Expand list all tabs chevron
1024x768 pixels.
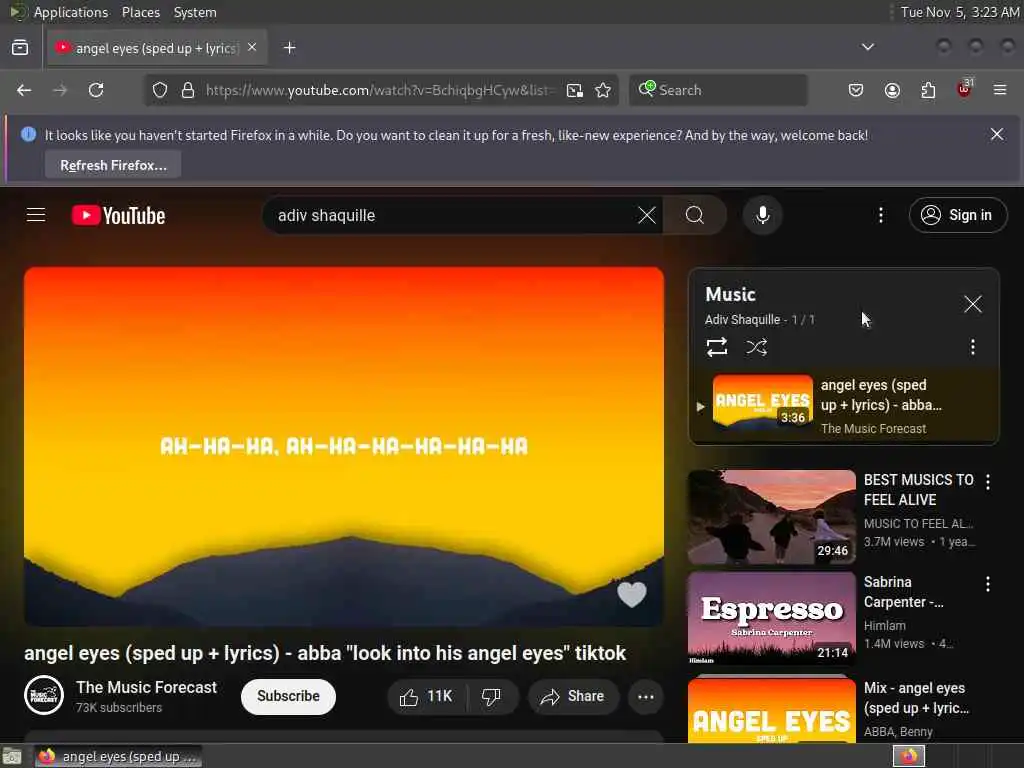(867, 47)
